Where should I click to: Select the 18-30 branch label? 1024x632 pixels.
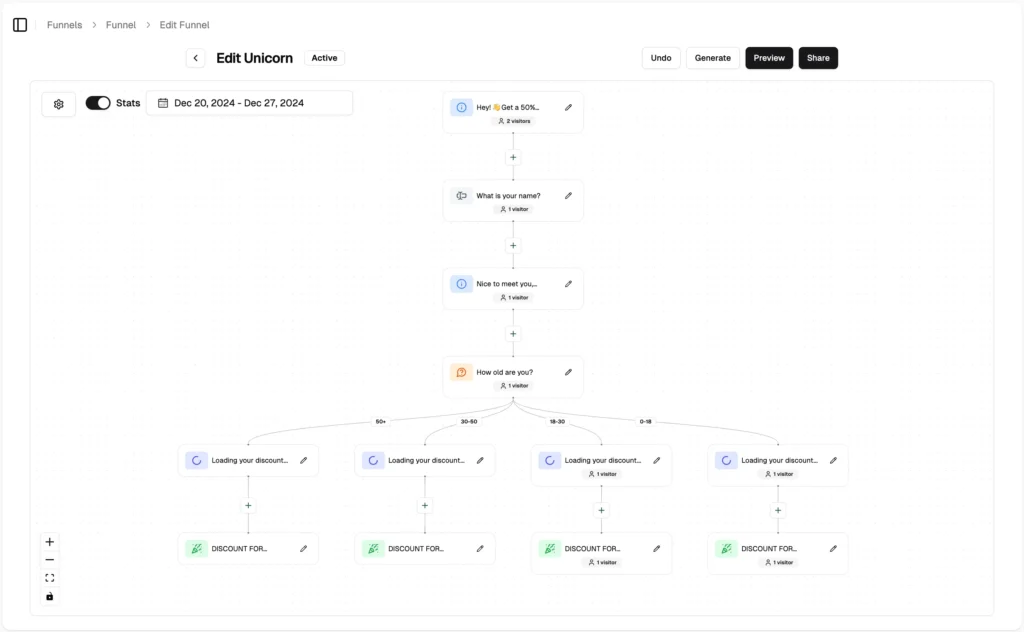[557, 422]
